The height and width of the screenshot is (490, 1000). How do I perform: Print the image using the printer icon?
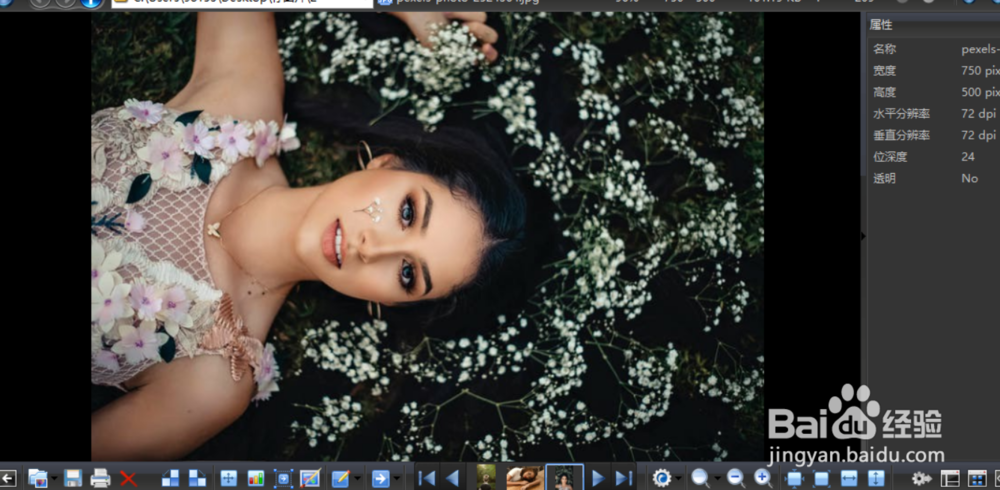(x=100, y=478)
